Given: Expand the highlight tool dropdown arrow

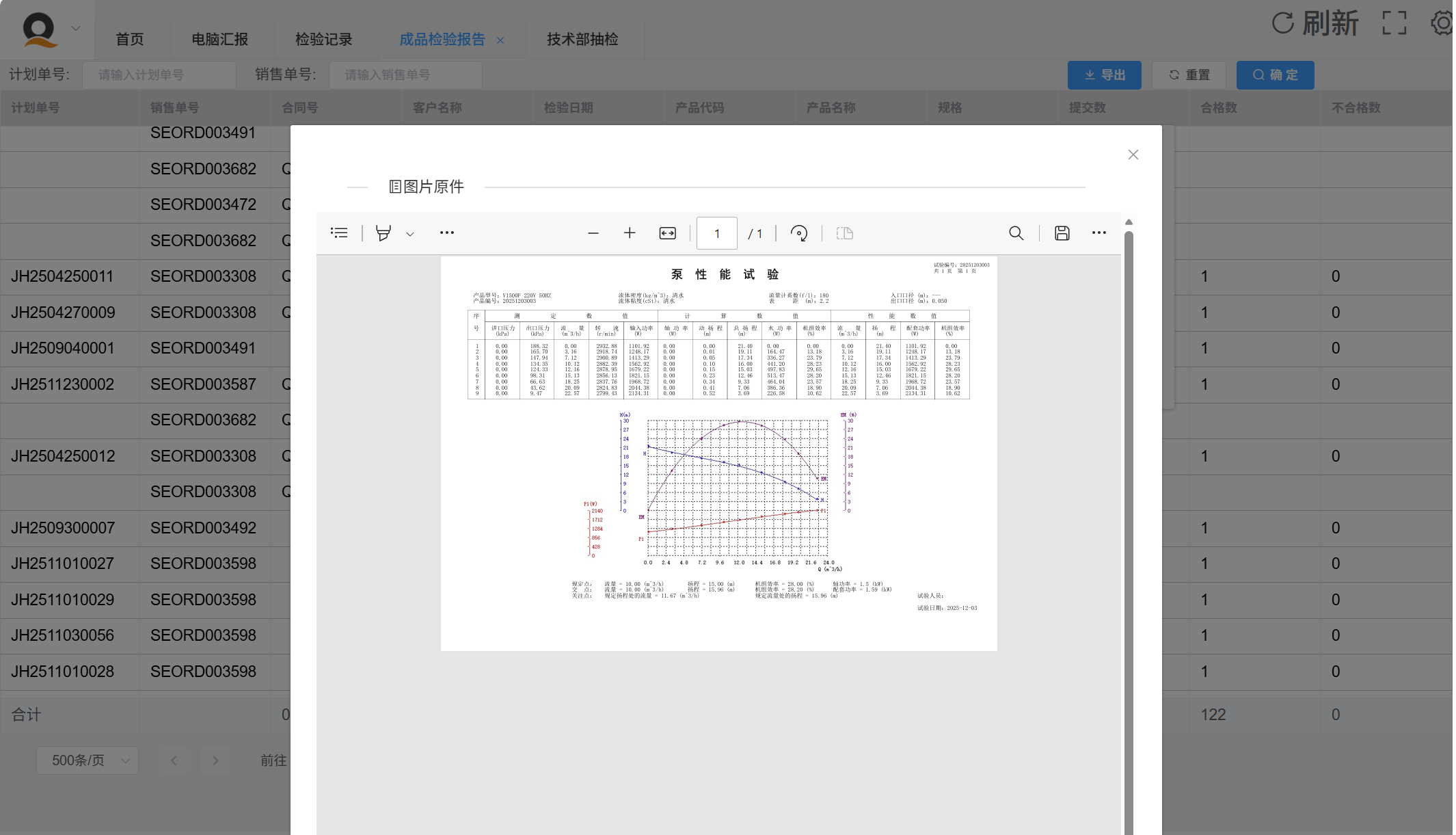Looking at the screenshot, I should coord(410,234).
